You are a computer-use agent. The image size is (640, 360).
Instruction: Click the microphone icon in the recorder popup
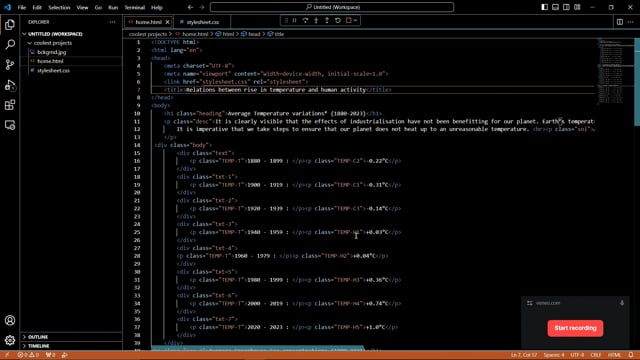click(x=622, y=303)
